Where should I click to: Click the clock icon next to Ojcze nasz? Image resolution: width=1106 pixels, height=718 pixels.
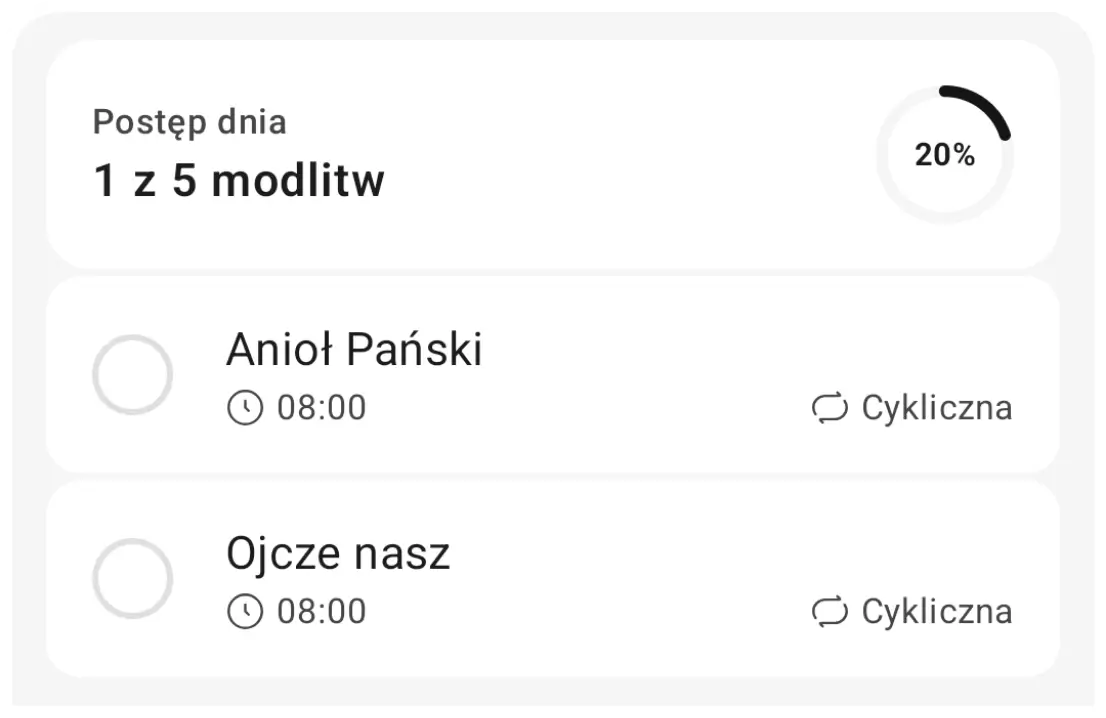243,610
